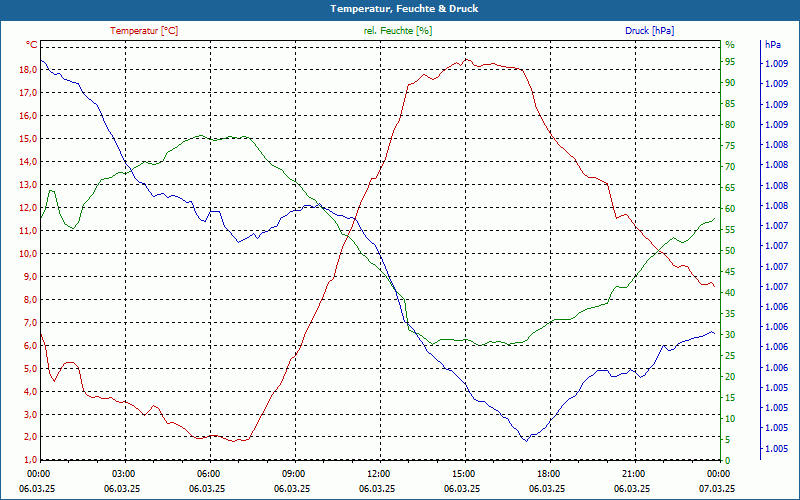Screen dimensions: 800x500
Task: Click the green 0 humidity axis tick
Action: (728, 460)
